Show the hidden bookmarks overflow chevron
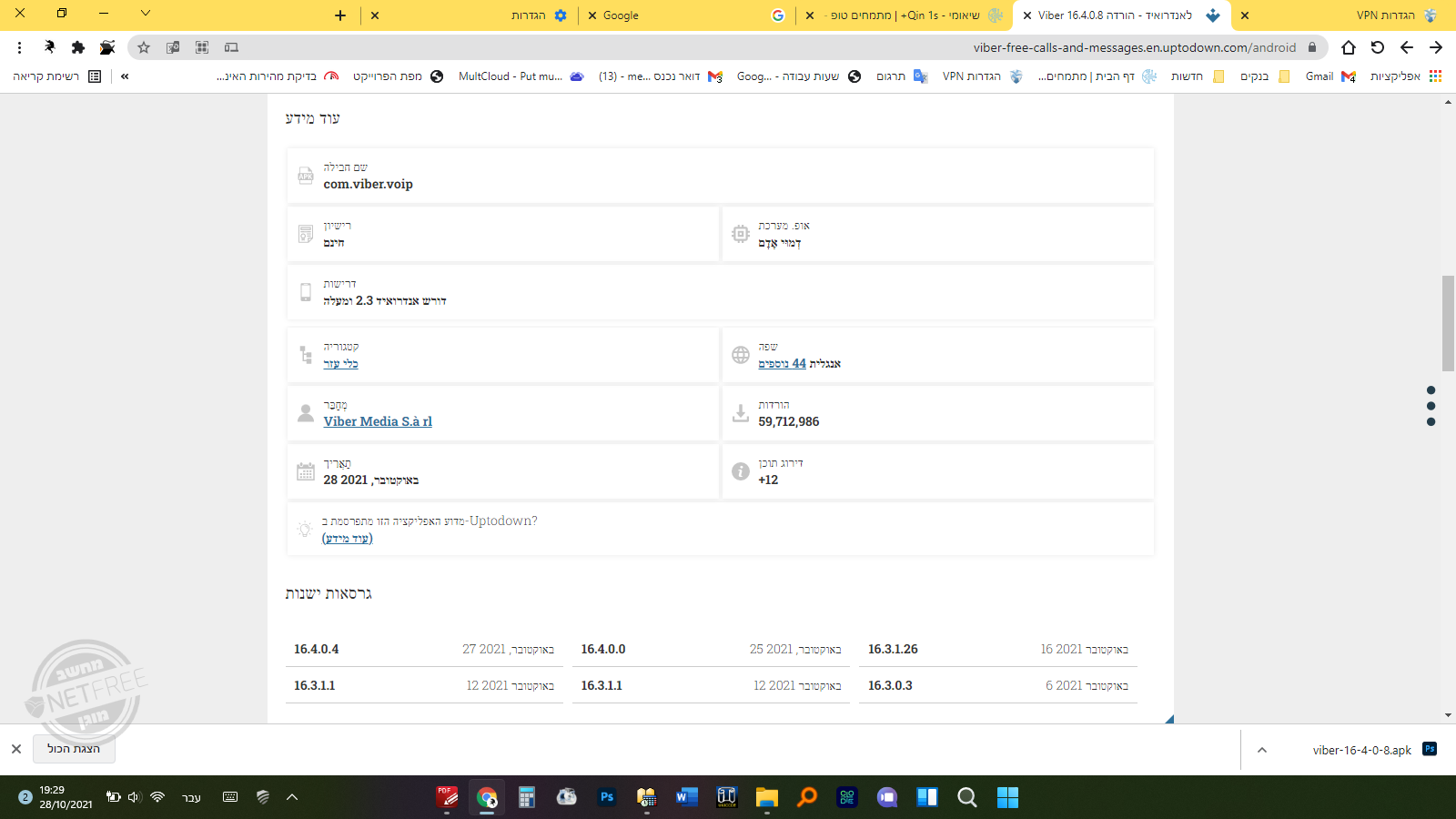Viewport: 1456px width, 819px height. (x=125, y=76)
